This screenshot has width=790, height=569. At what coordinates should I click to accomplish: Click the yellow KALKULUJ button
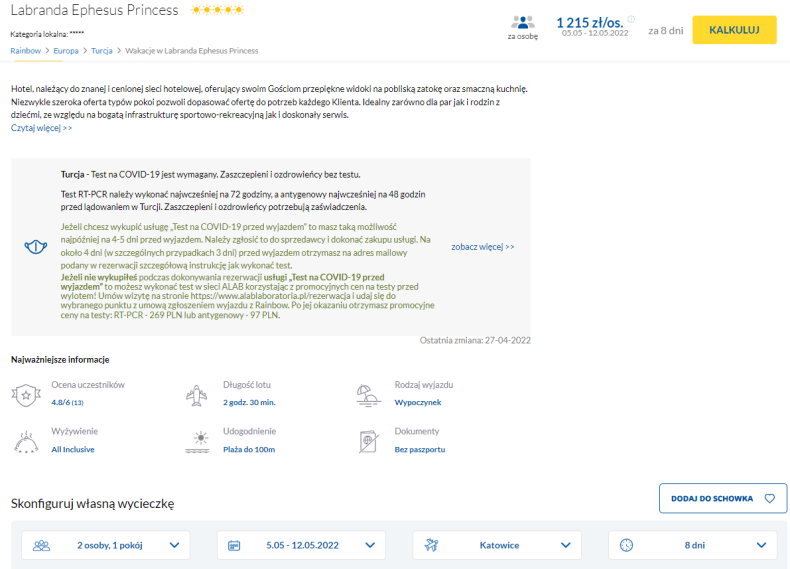pos(734,30)
